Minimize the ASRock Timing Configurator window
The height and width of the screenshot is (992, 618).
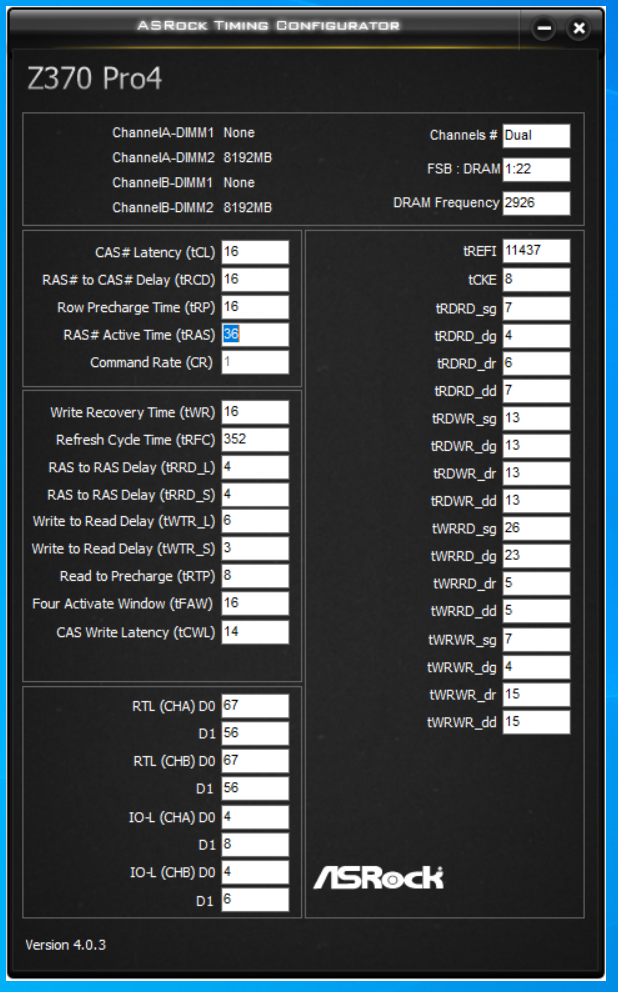tap(543, 28)
